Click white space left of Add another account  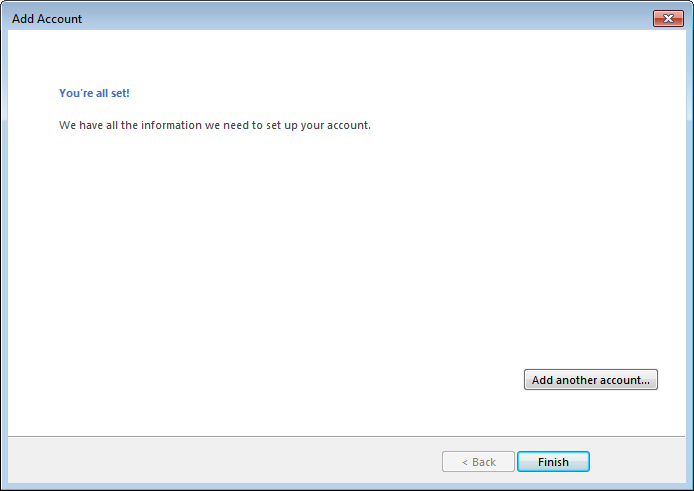tap(300, 380)
